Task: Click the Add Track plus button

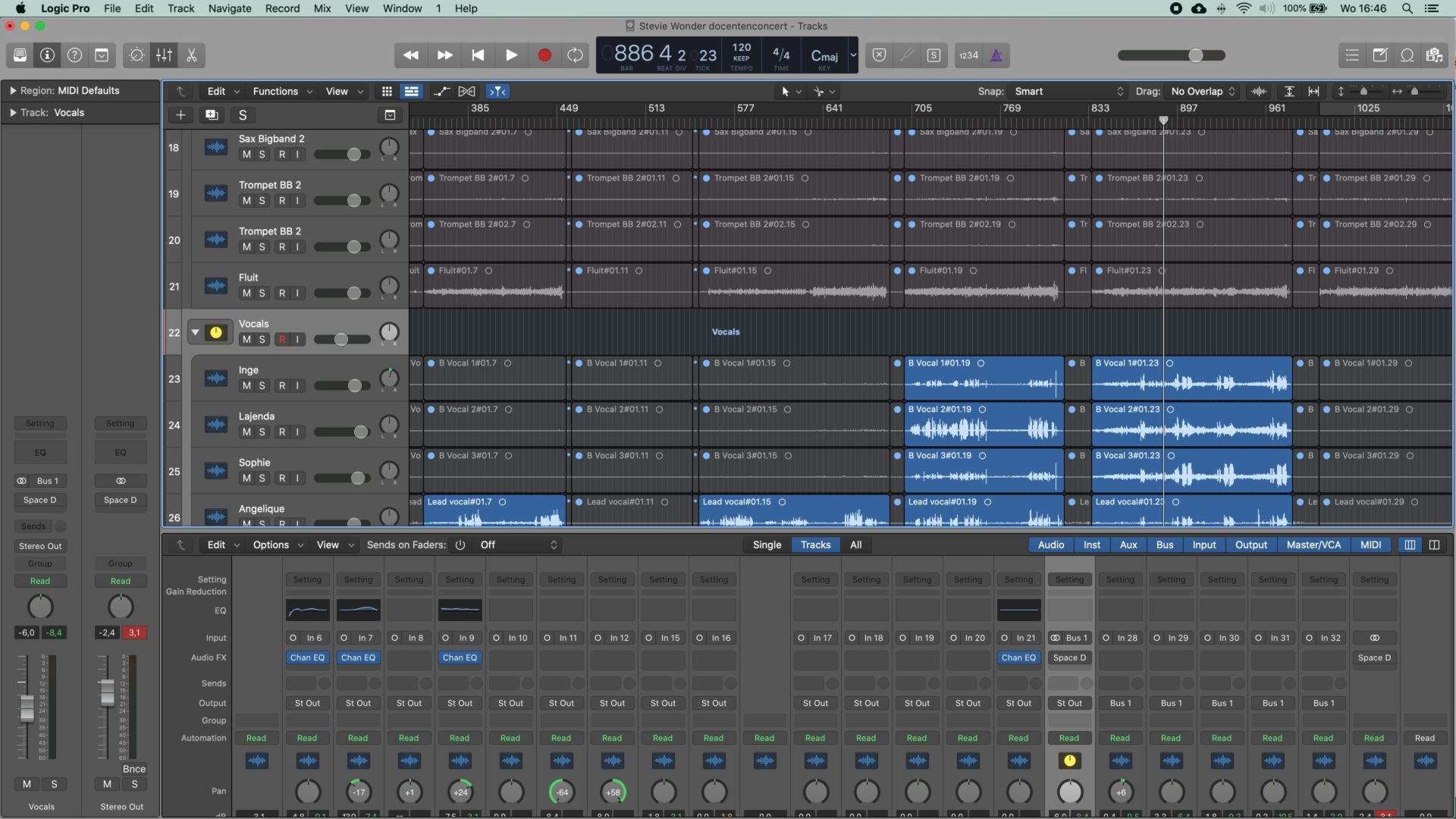Action: tap(180, 115)
